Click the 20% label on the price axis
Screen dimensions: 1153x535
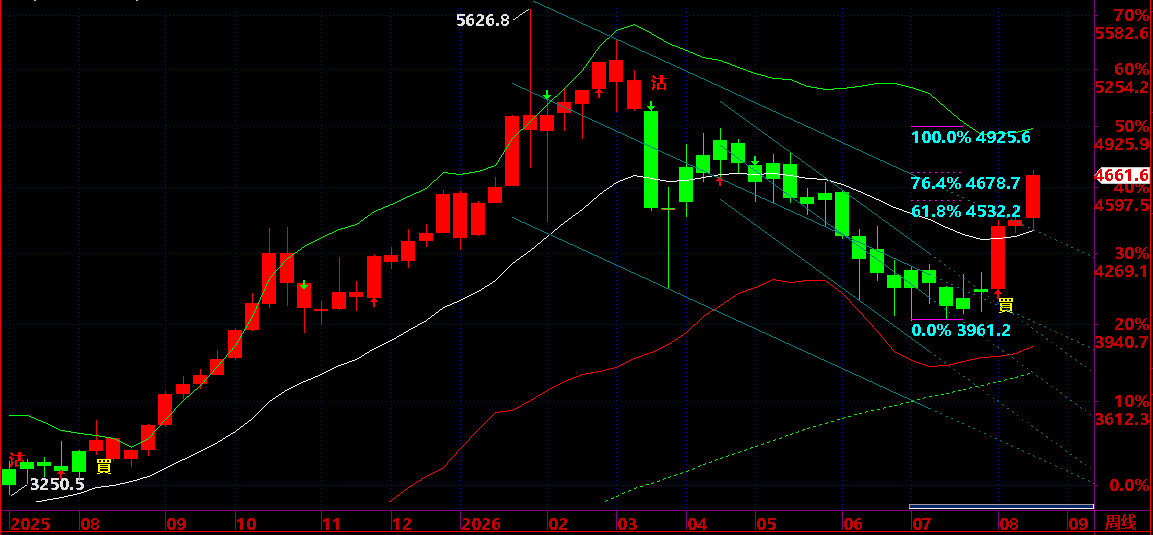(x=1131, y=324)
